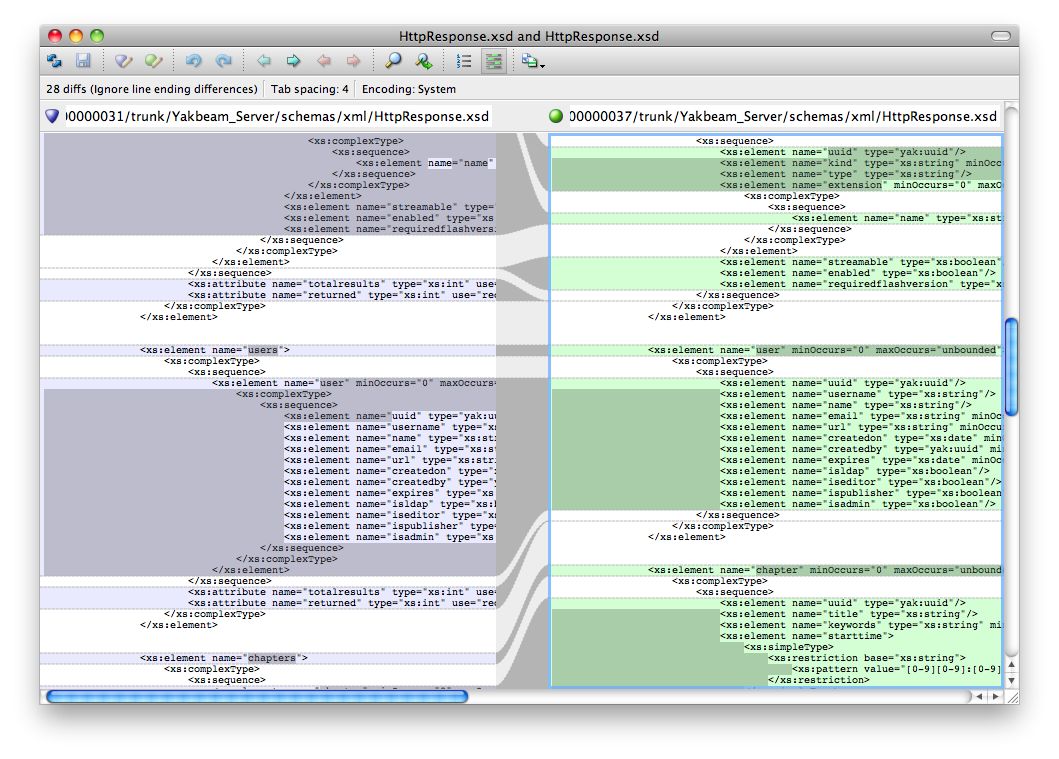Click the window title 'HttpResponse.xsd and HttpResponse.xsd'
The width and height of the screenshot is (1059, 759).
point(529,36)
